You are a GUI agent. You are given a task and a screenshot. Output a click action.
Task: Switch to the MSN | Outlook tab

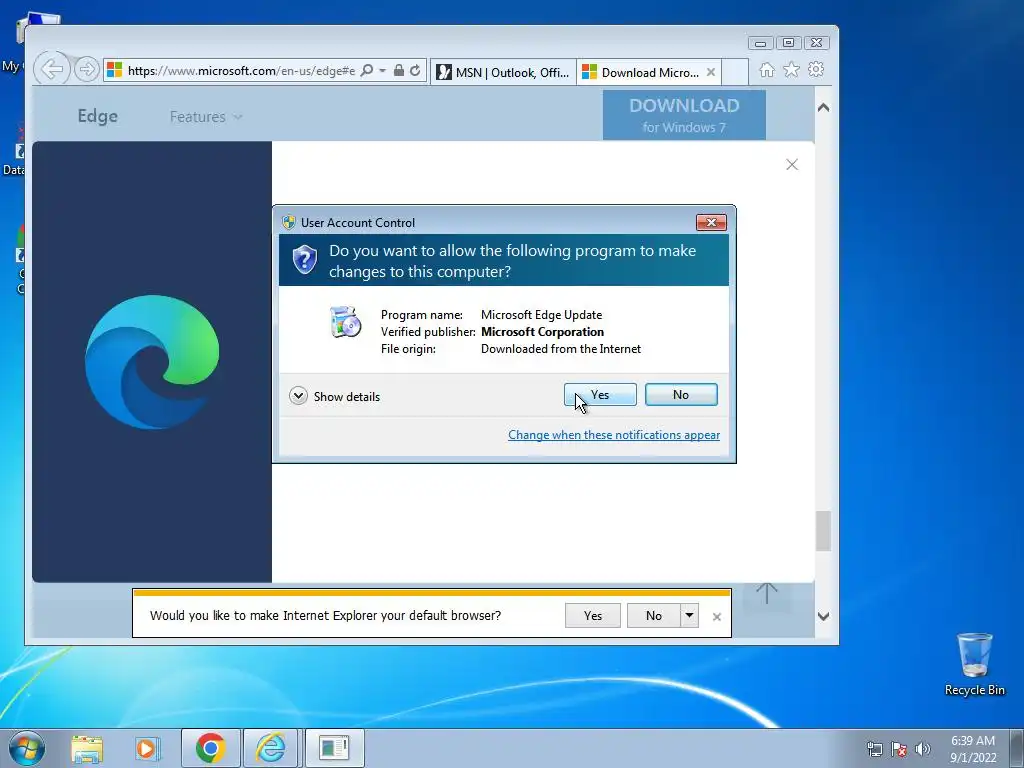(x=504, y=72)
